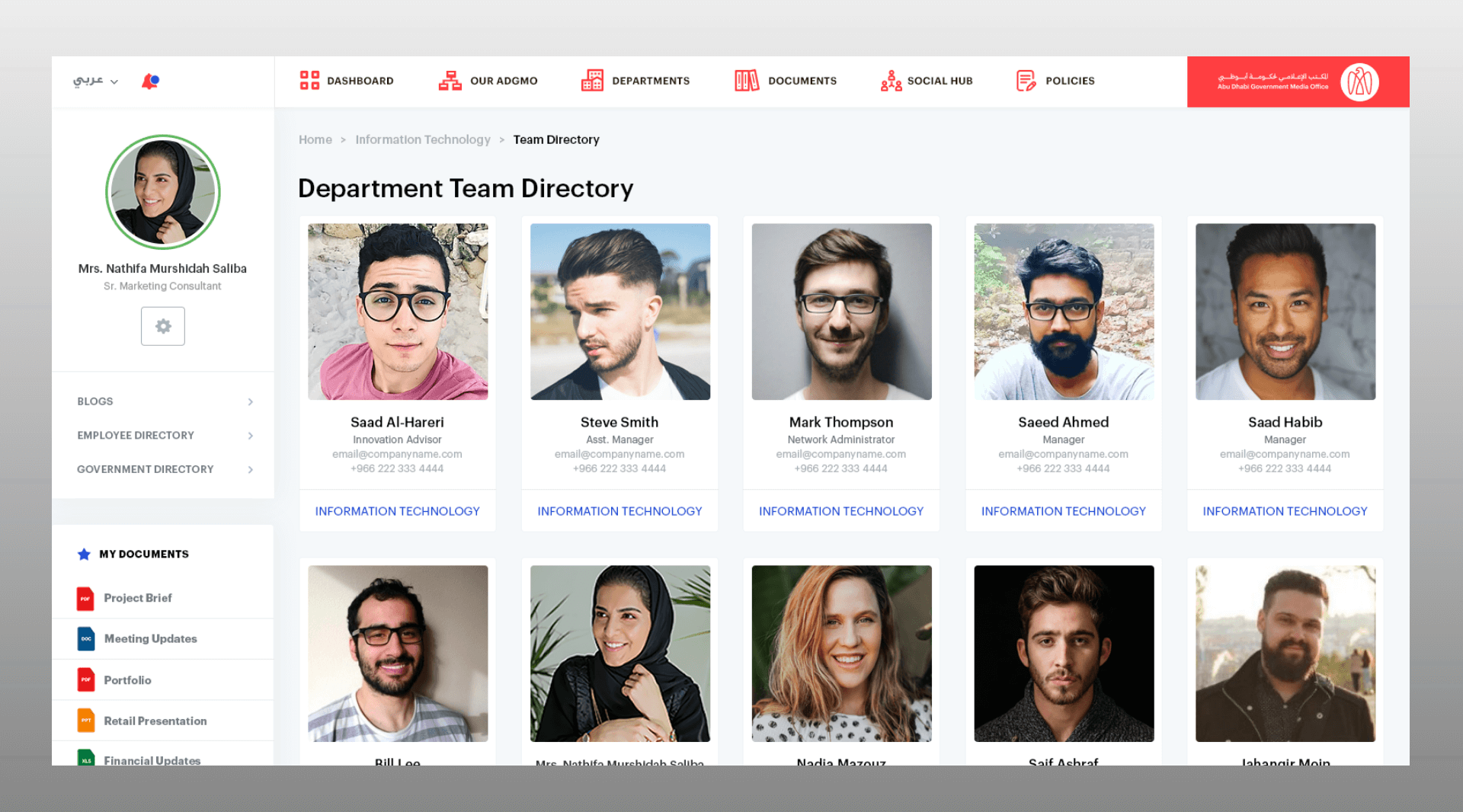Click Information Technology under Mark Thompson
This screenshot has height=812, width=1463.
coord(841,511)
